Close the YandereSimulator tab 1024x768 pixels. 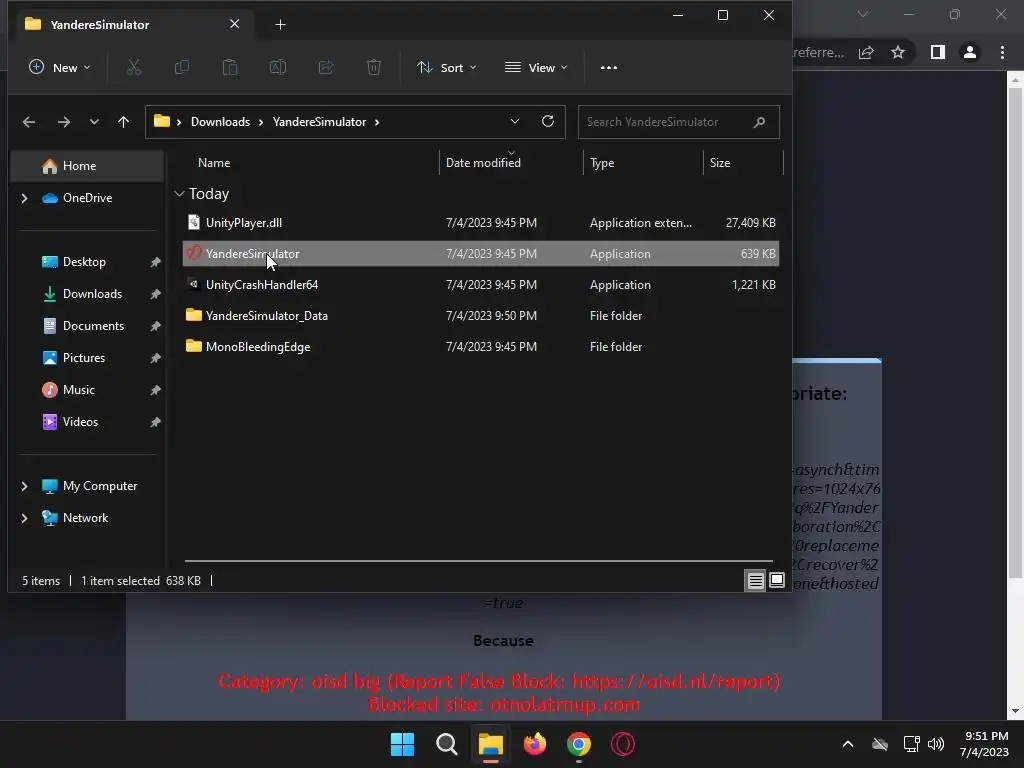coord(234,24)
